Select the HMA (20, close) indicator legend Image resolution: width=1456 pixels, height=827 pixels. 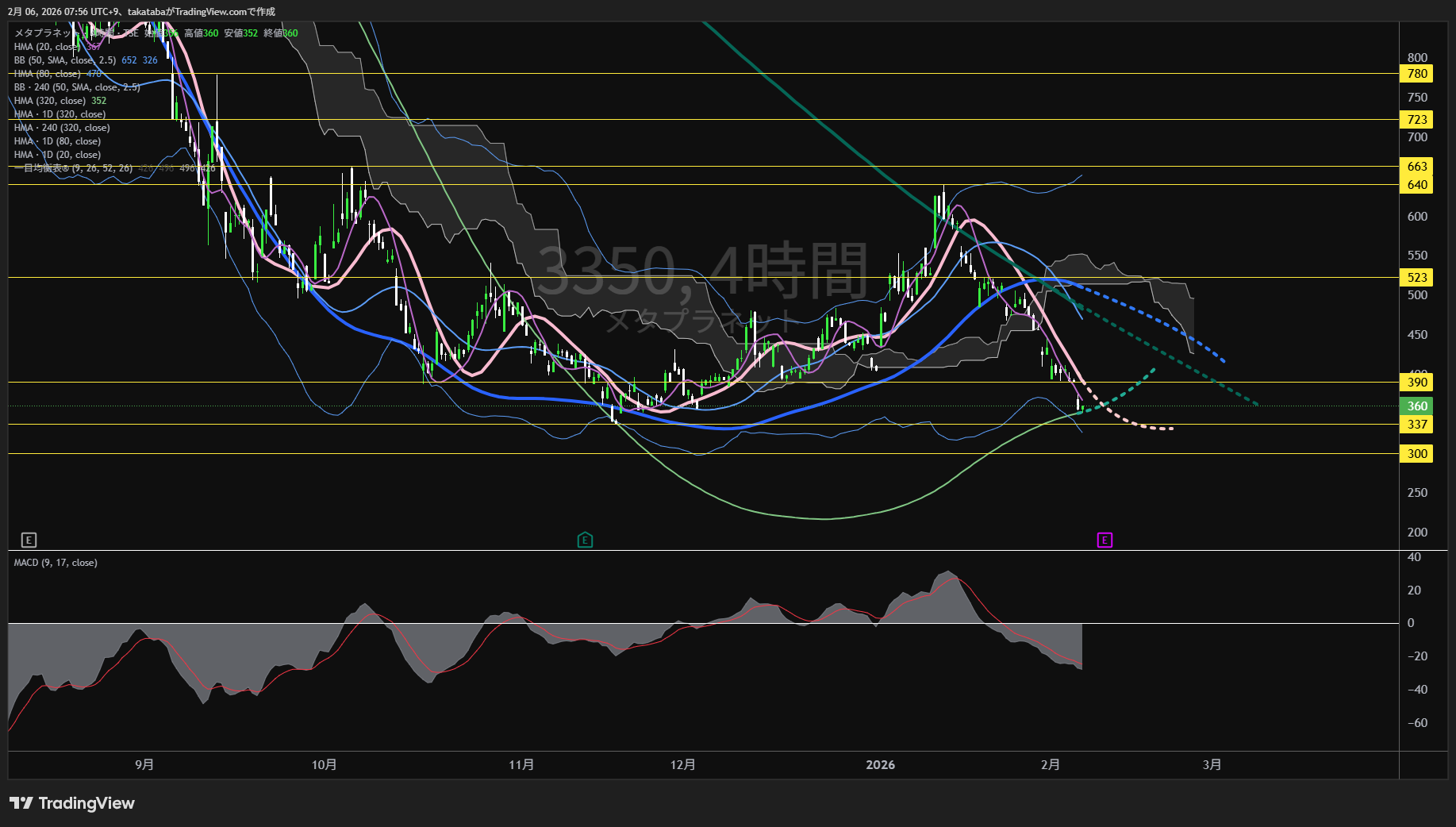48,47
